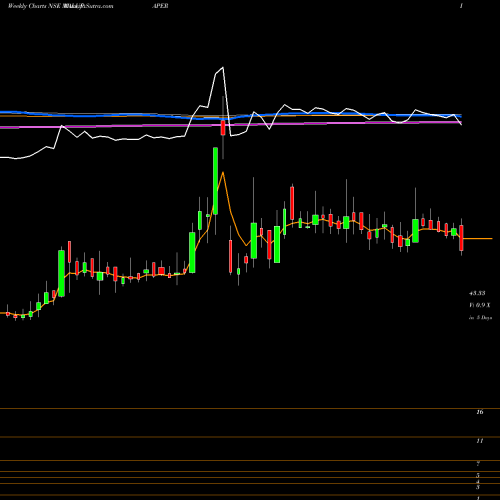The height and width of the screenshot is (500, 500).
Task: Click the axis label '11'
Action: point(480,441)
